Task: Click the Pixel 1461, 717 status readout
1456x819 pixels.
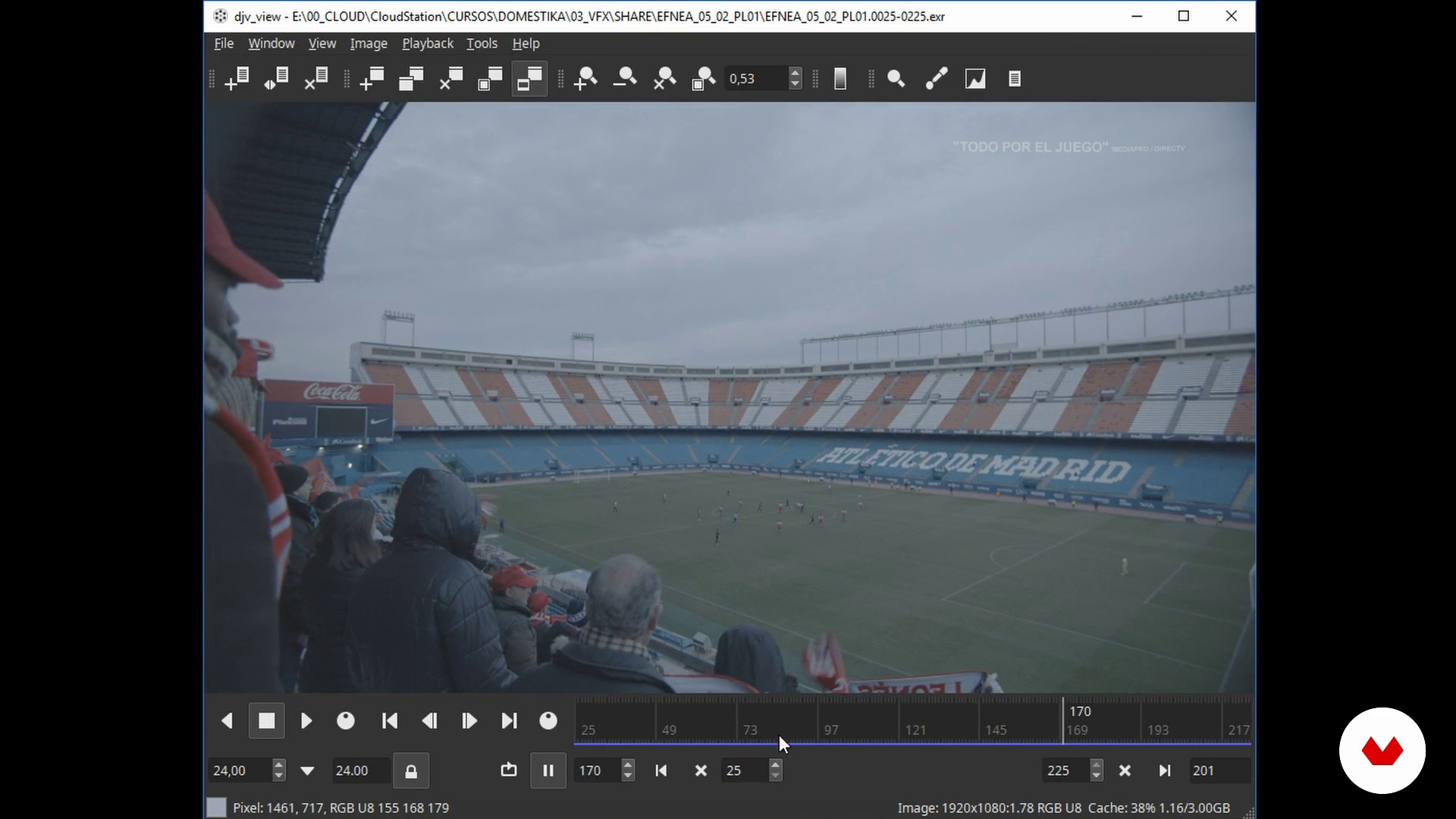Action: (340, 808)
